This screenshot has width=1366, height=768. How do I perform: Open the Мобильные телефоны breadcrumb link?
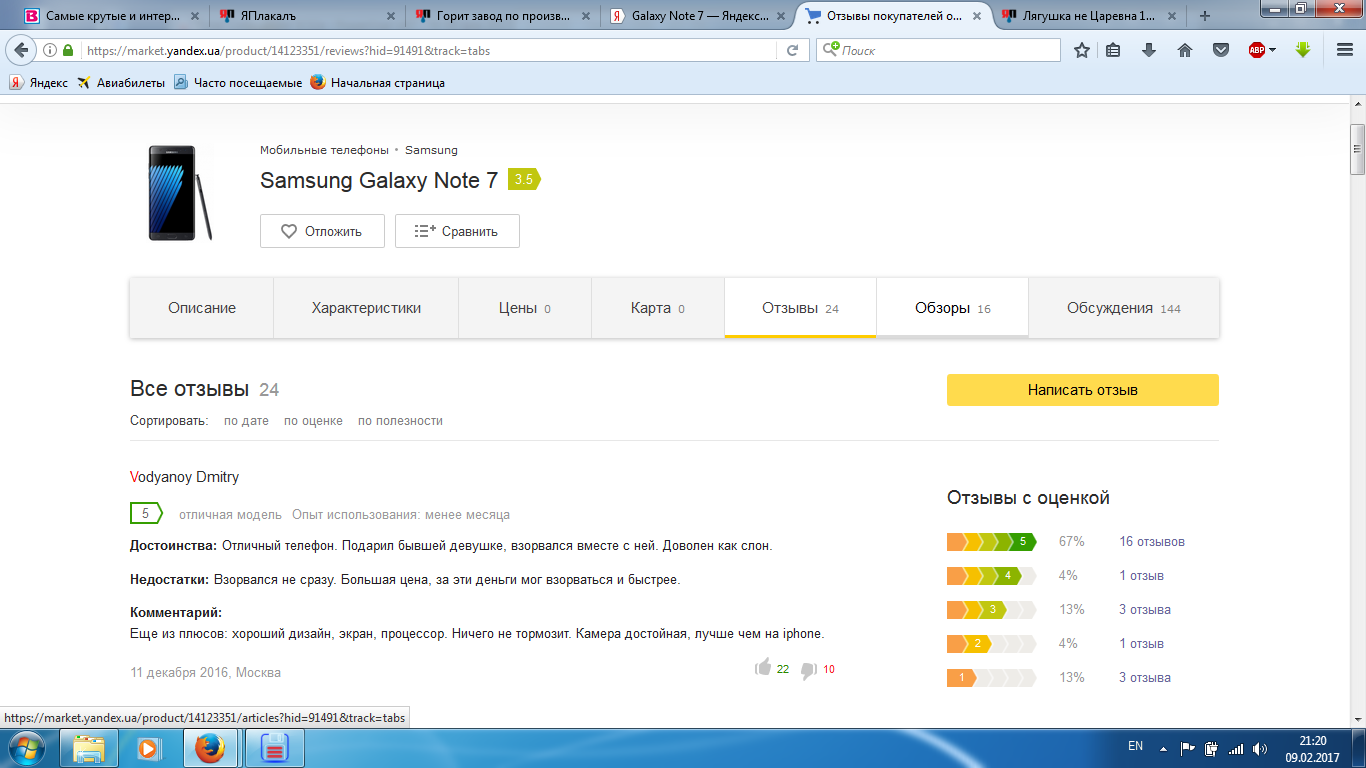click(x=324, y=150)
